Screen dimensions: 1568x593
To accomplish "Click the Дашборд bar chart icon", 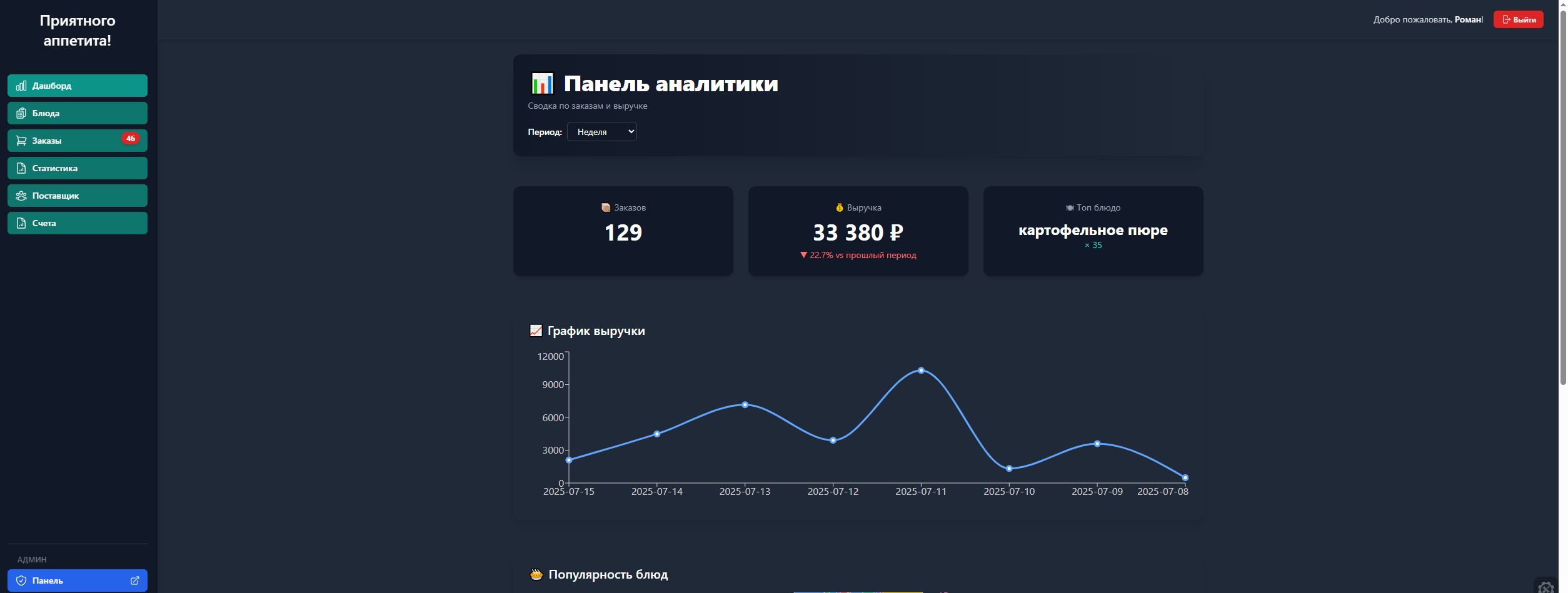I will (x=21, y=86).
